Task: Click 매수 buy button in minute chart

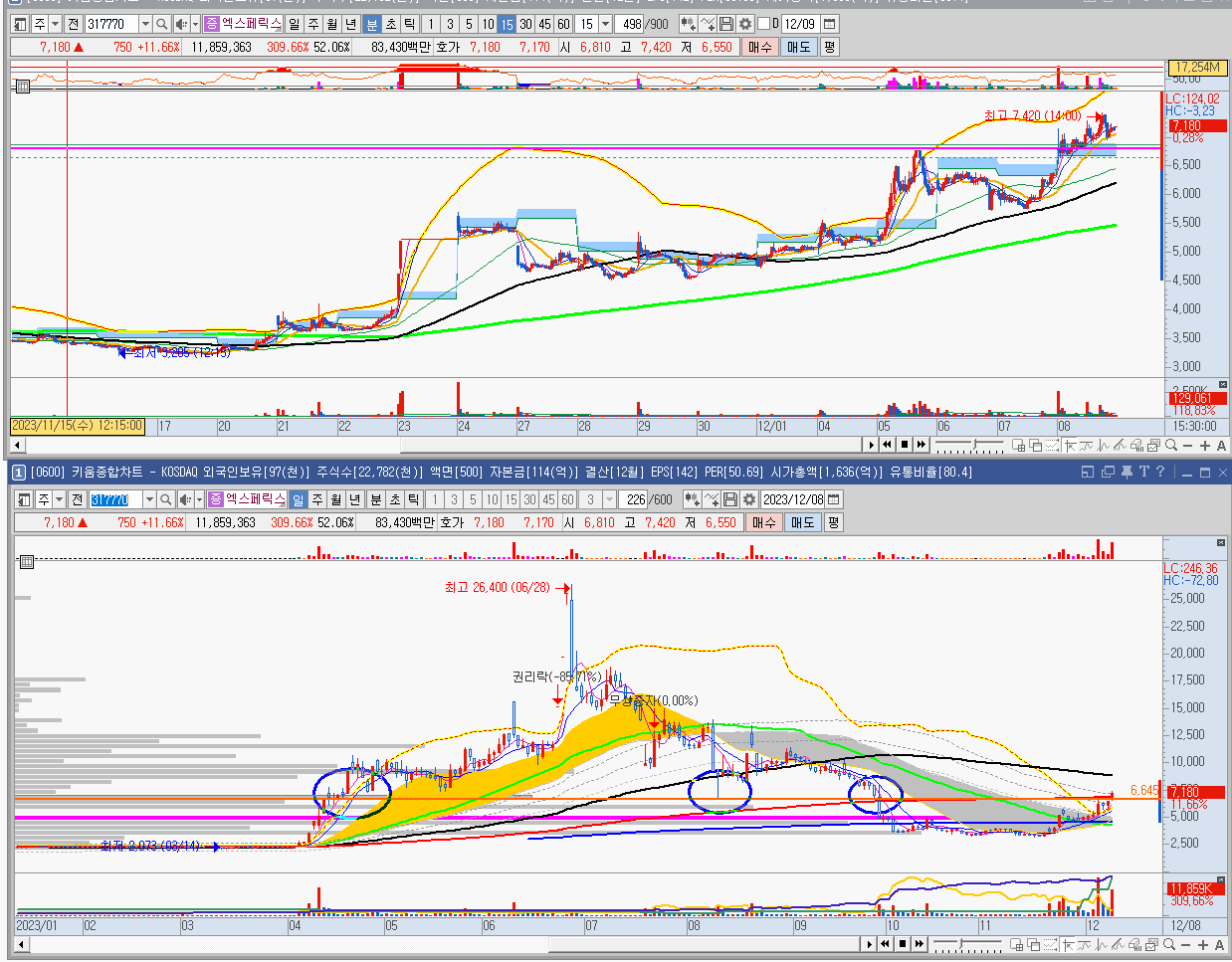Action: 759,46
